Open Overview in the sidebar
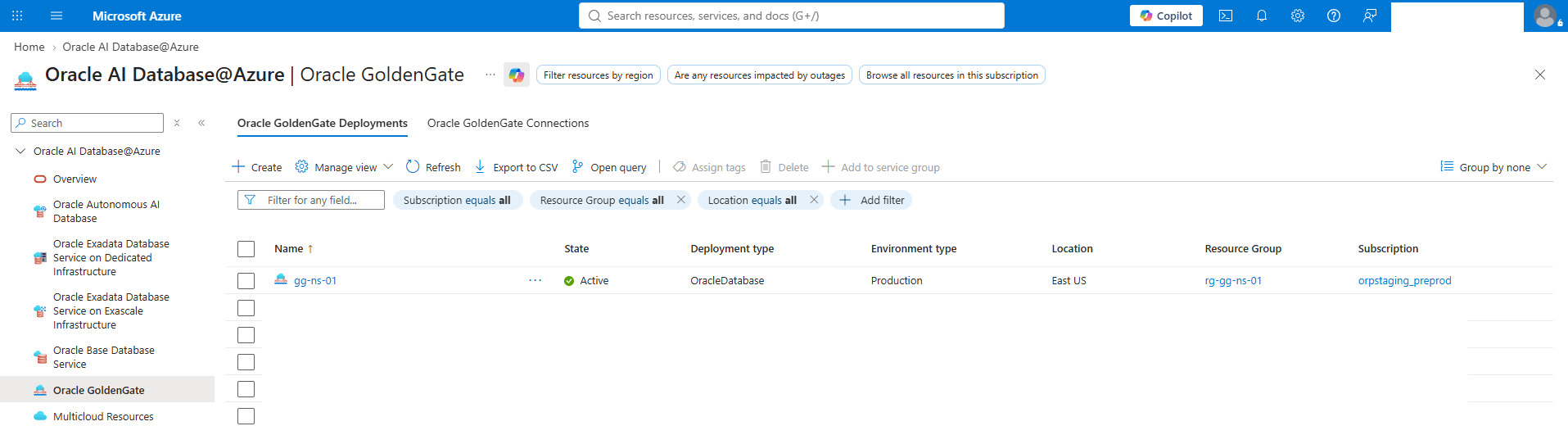 pos(75,179)
